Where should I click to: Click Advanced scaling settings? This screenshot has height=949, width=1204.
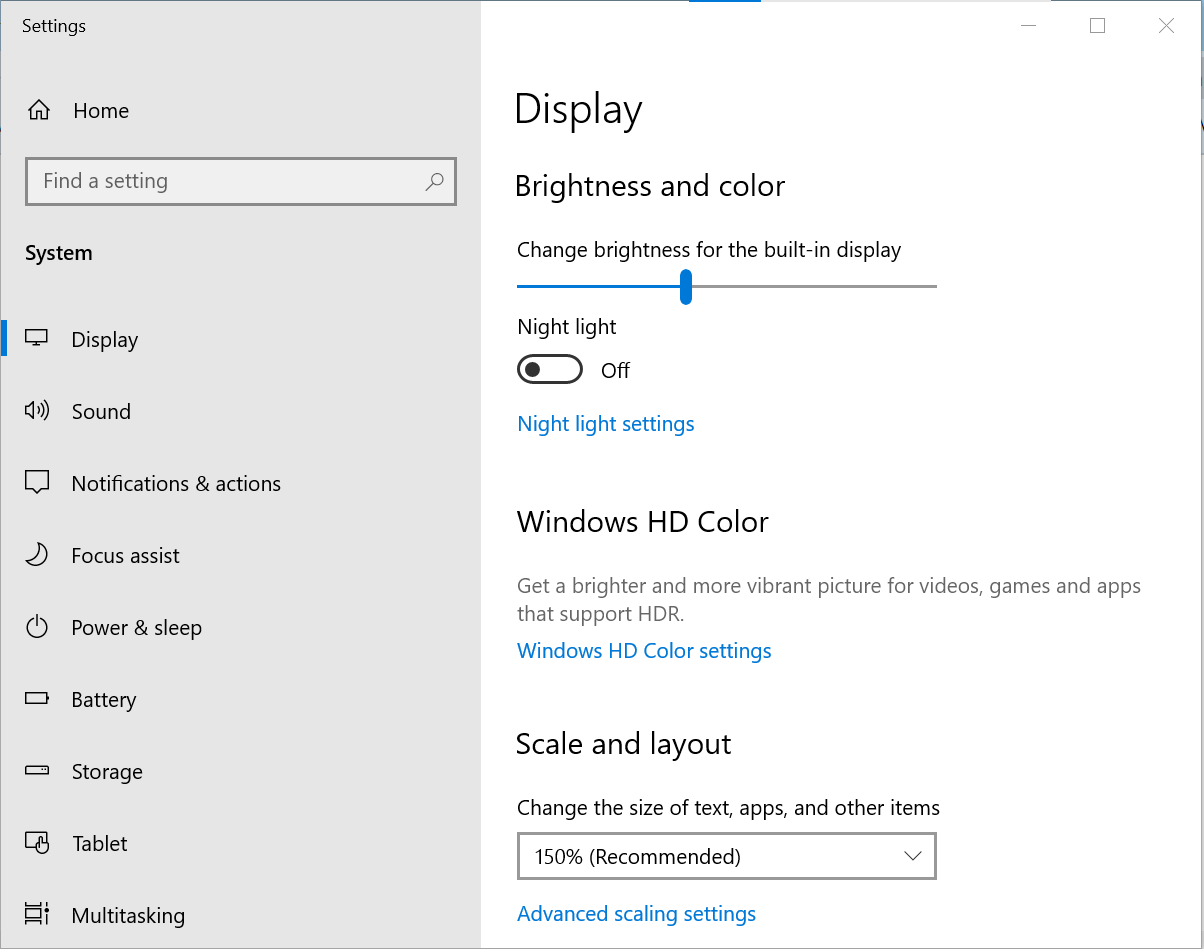click(x=637, y=913)
